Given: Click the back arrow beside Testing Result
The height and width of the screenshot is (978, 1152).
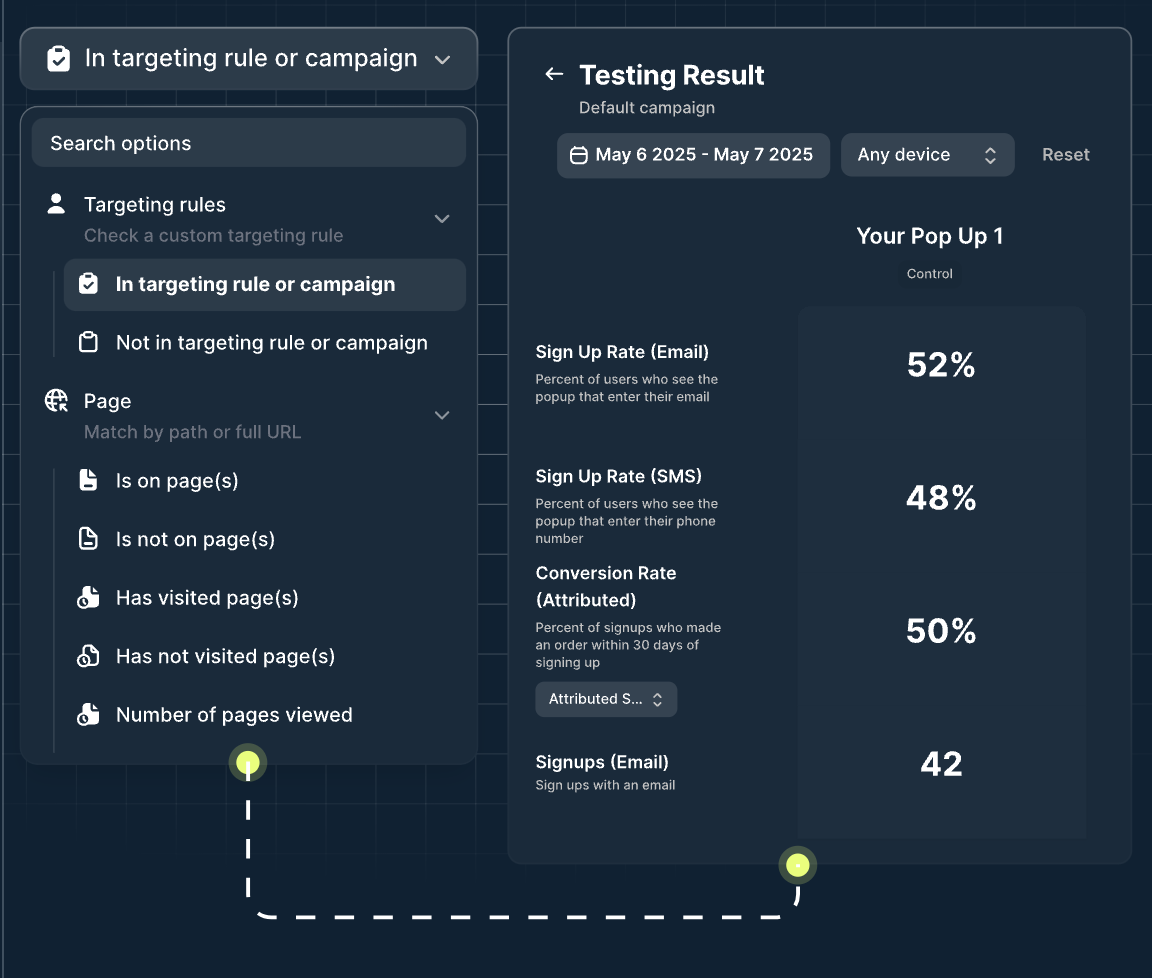Looking at the screenshot, I should pos(554,74).
